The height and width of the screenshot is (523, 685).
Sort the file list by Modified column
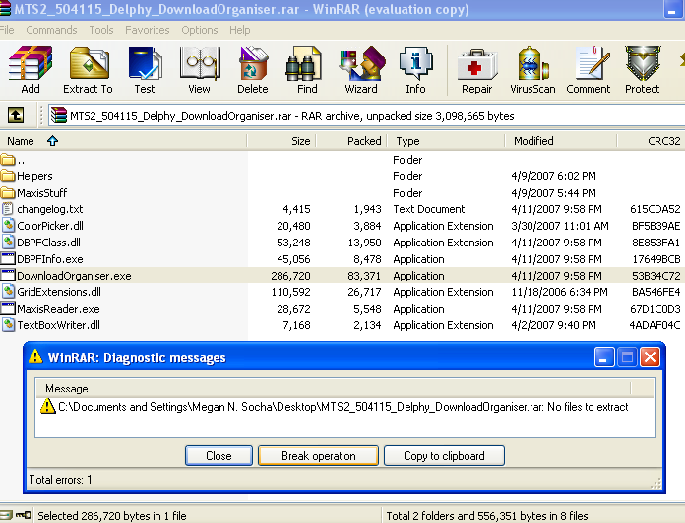[x=560, y=141]
